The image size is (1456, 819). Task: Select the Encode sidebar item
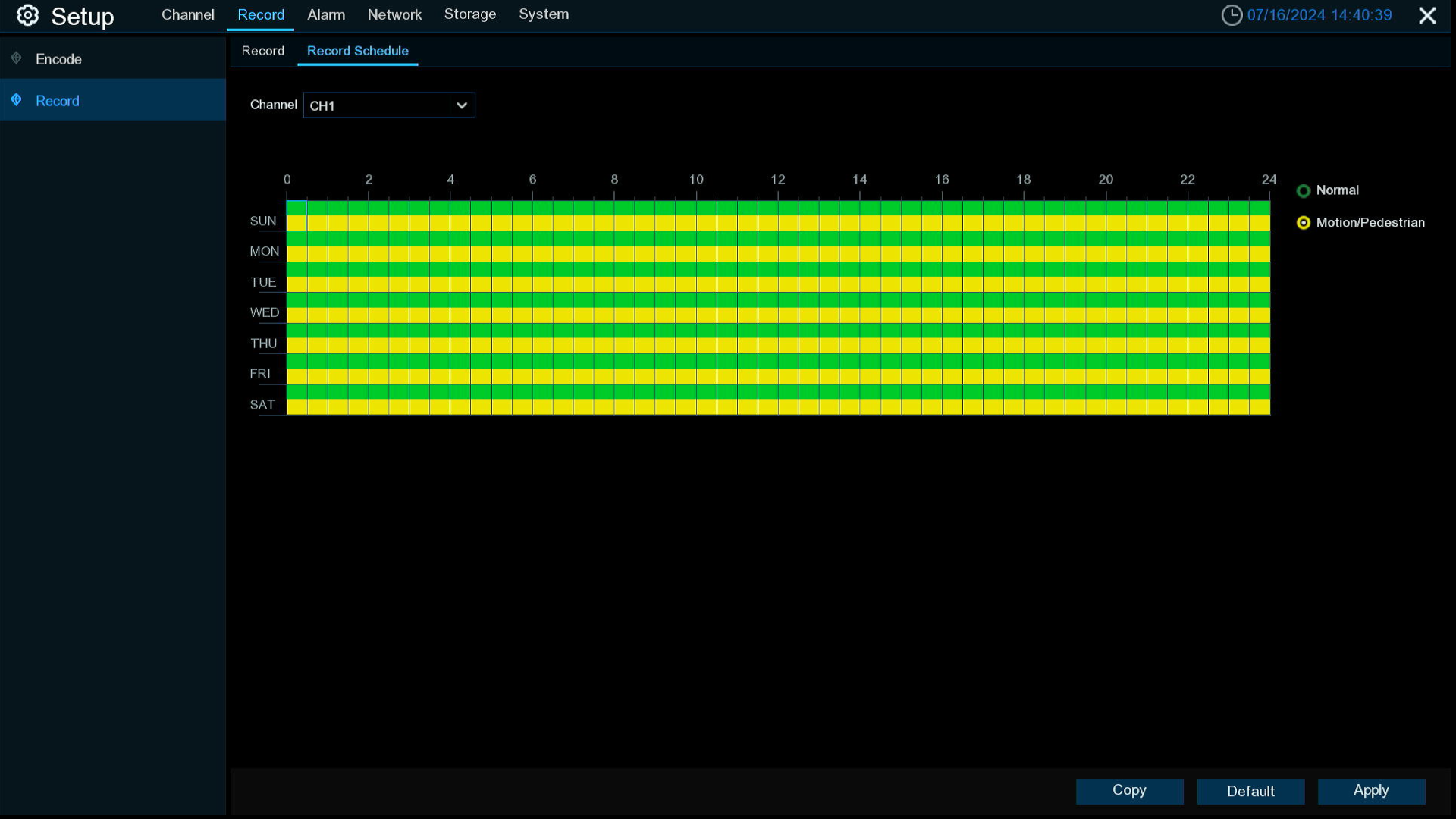point(58,59)
